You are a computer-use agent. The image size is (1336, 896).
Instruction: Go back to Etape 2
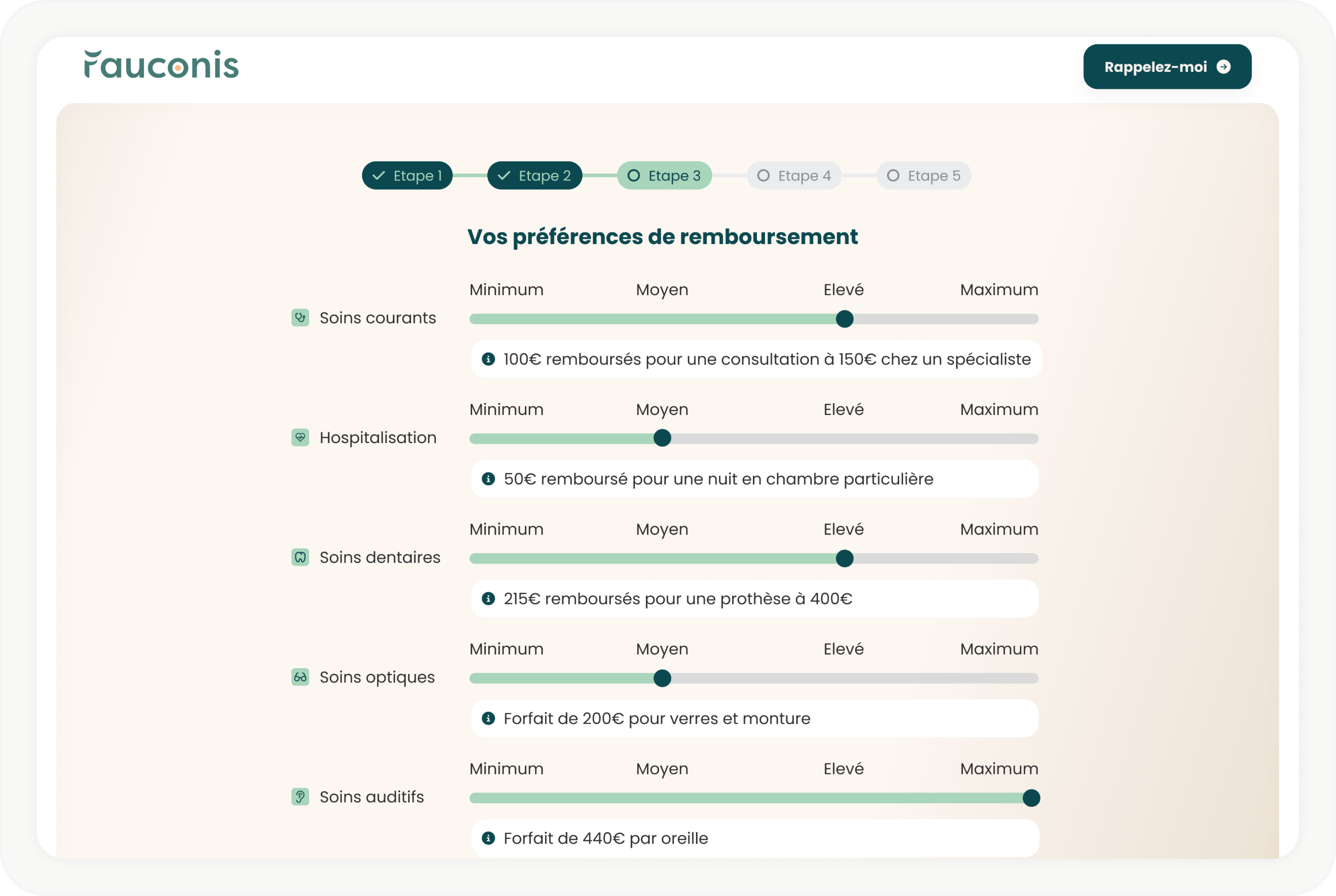[534, 176]
